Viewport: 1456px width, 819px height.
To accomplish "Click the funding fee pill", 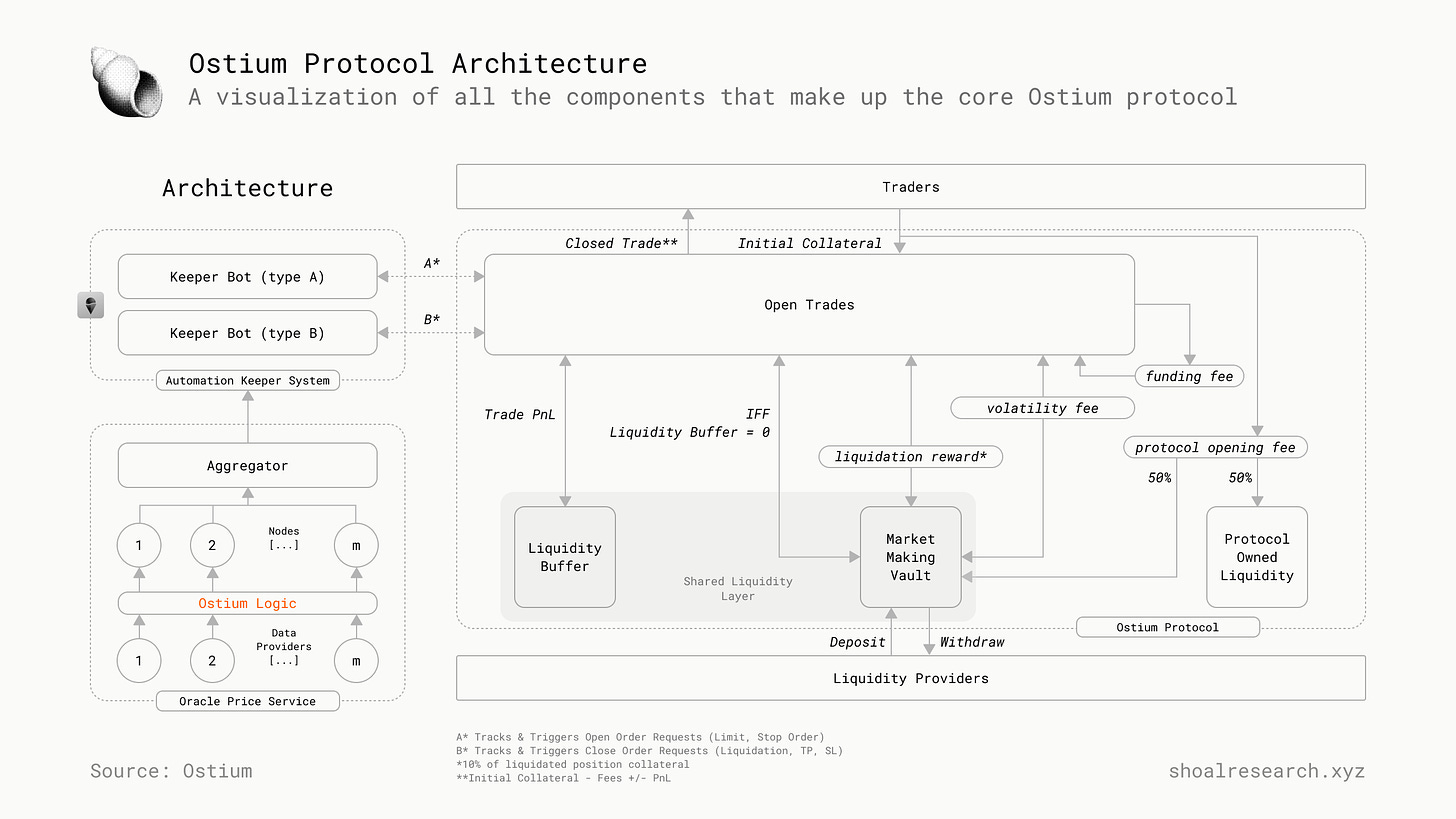I will 1189,376.
